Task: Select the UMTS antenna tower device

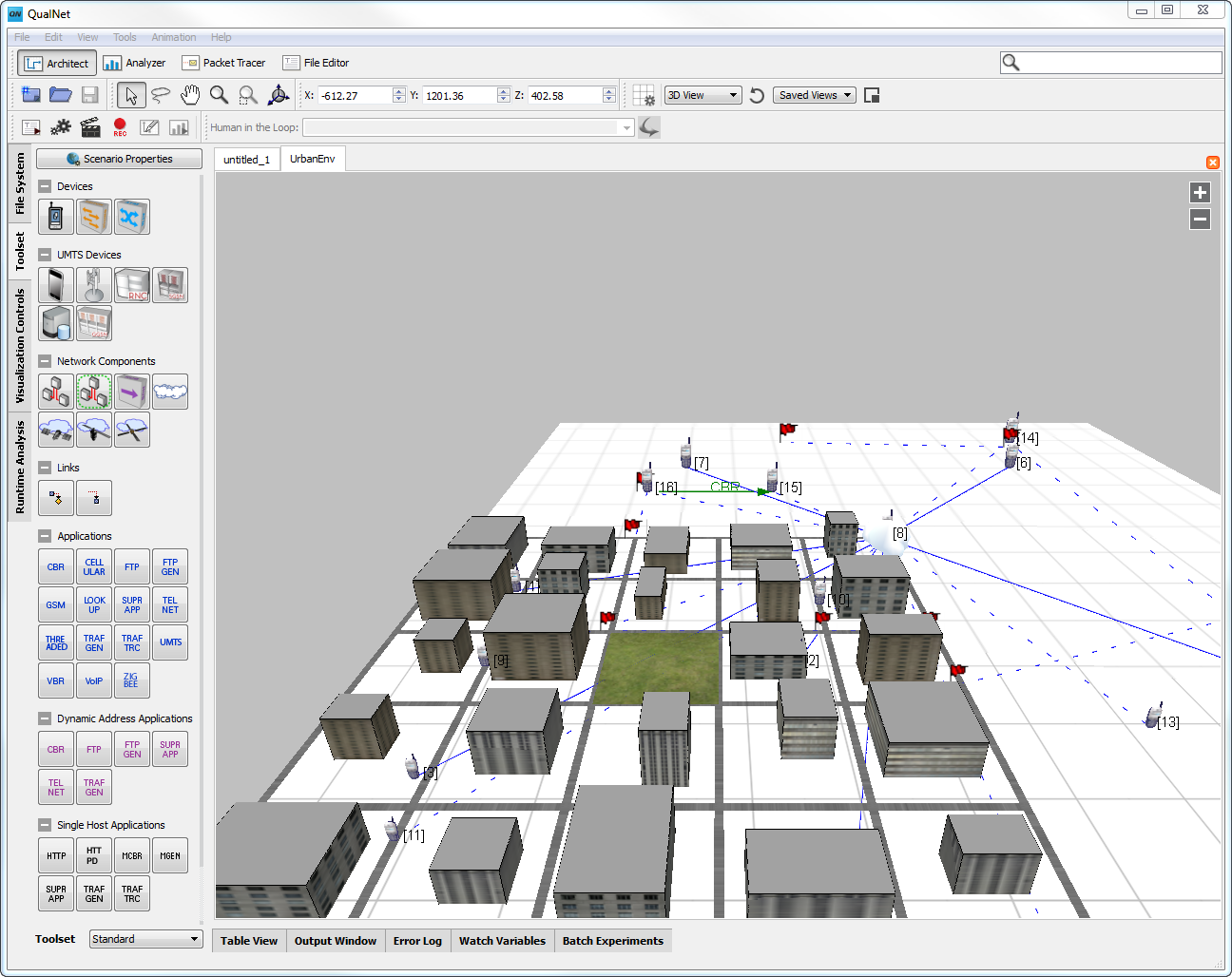Action: 94,285
